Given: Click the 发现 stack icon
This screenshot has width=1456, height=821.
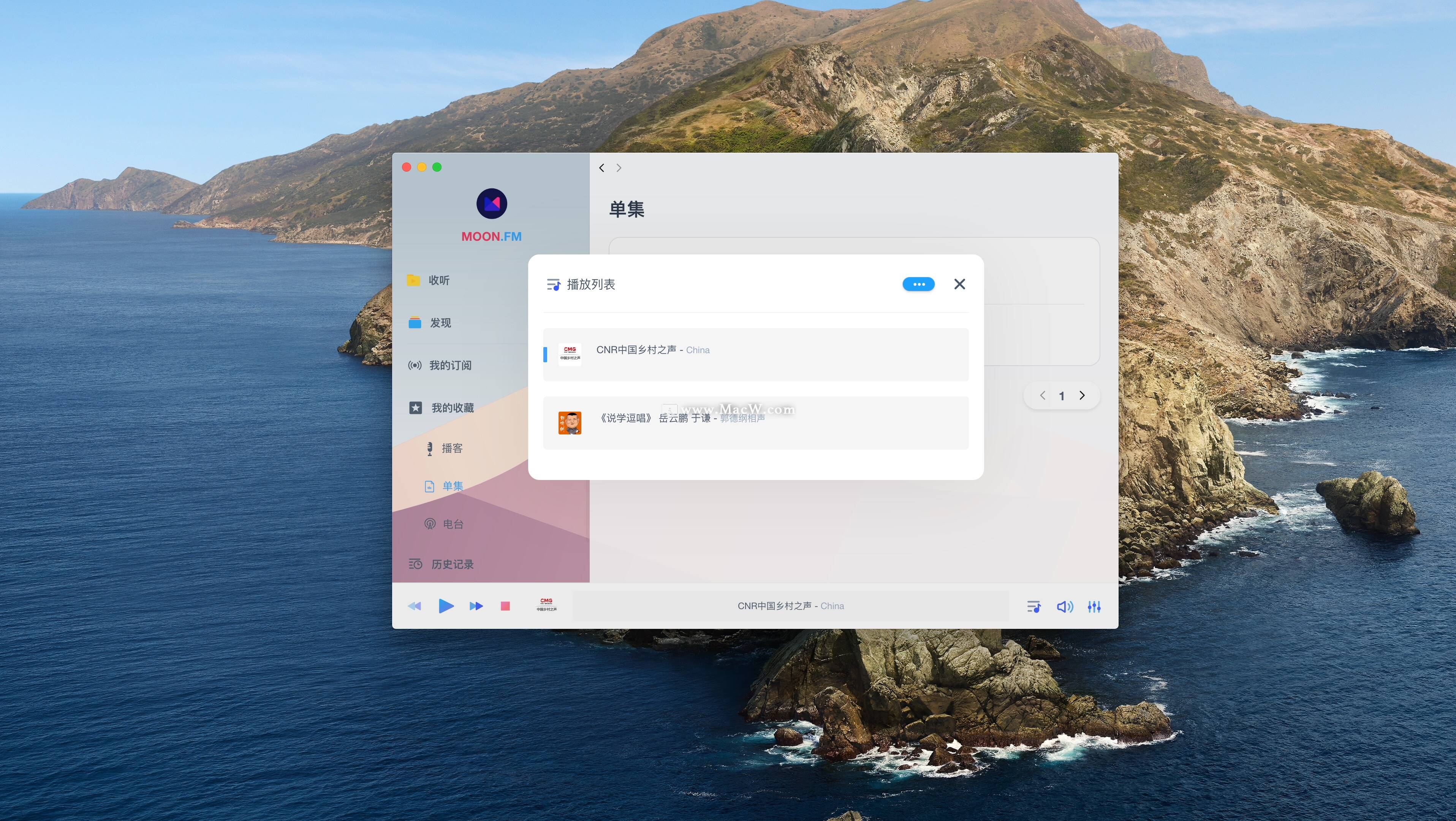Looking at the screenshot, I should [415, 323].
